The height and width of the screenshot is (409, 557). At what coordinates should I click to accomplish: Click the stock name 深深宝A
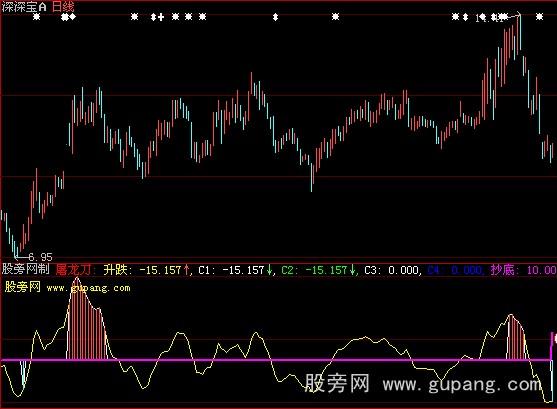tap(24, 7)
